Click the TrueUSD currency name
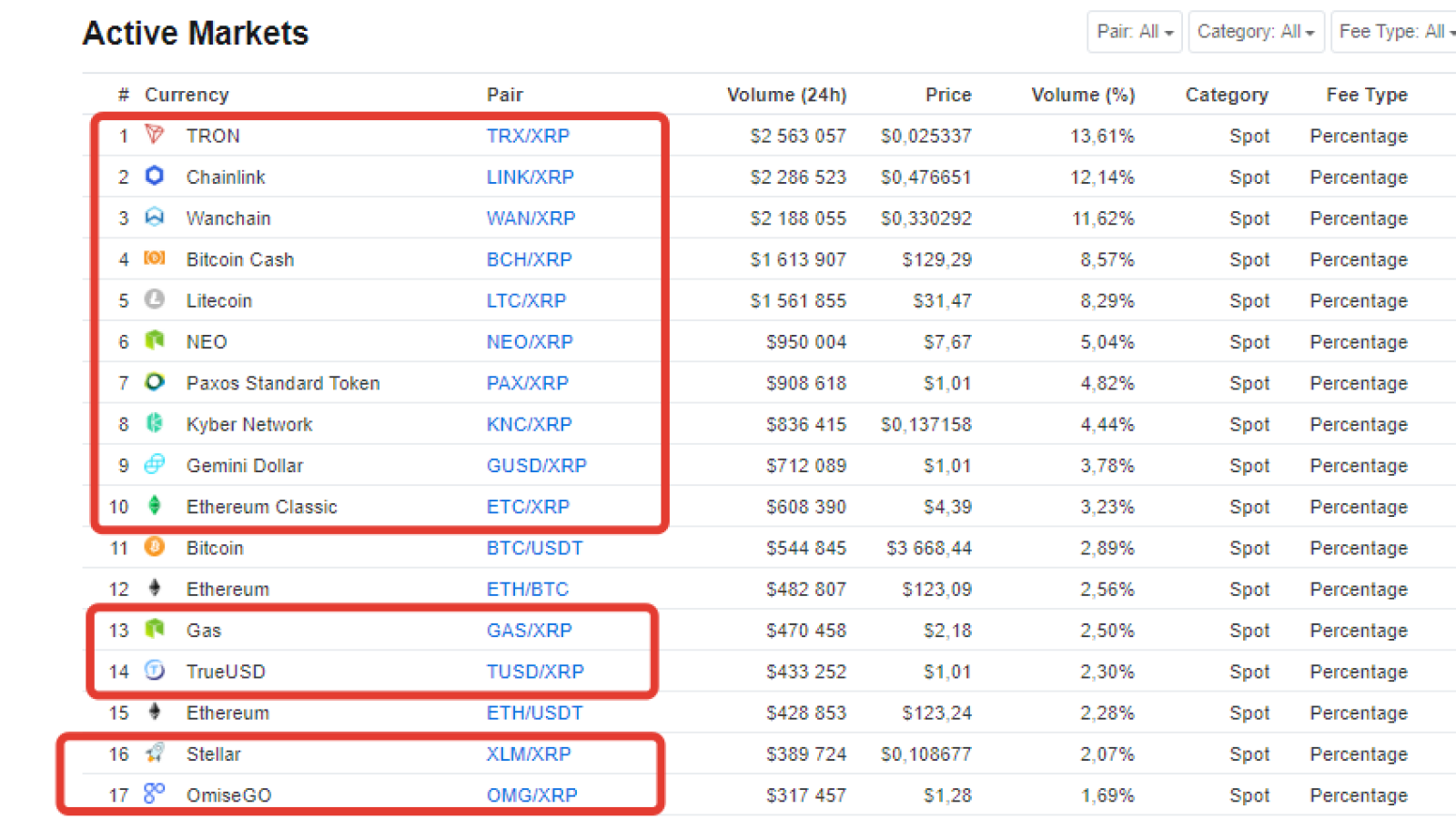Viewport: 1456px width, 819px height. (x=226, y=672)
